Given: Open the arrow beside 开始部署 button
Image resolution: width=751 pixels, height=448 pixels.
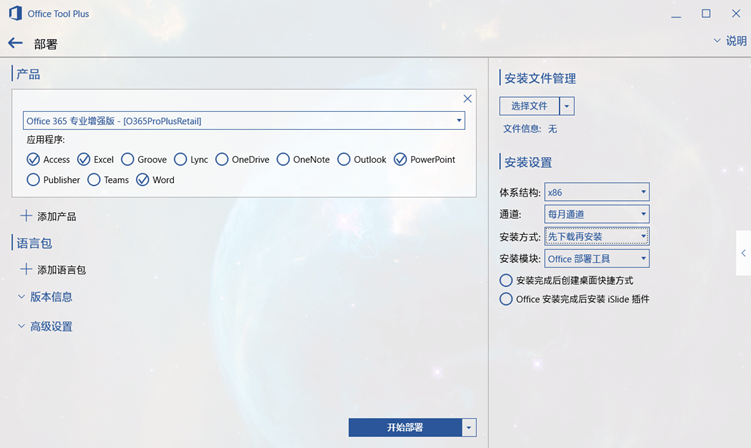Looking at the screenshot, I should click(x=469, y=427).
